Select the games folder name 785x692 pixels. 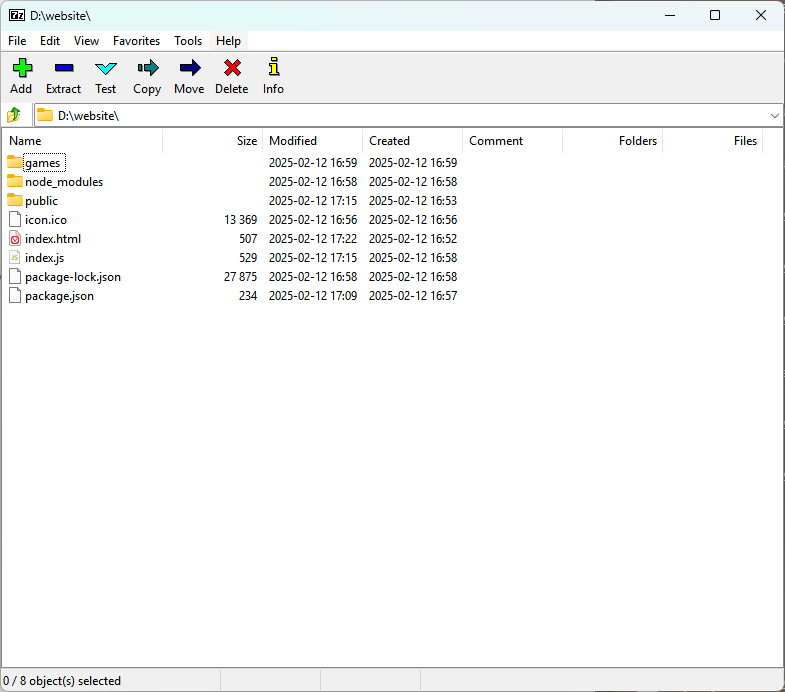(43, 163)
